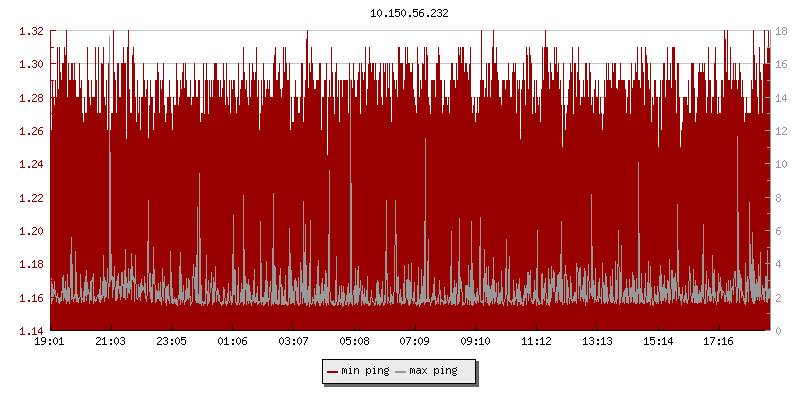Select the 19:01 time axis label
Viewport: 800px width, 400px height.
coord(50,342)
